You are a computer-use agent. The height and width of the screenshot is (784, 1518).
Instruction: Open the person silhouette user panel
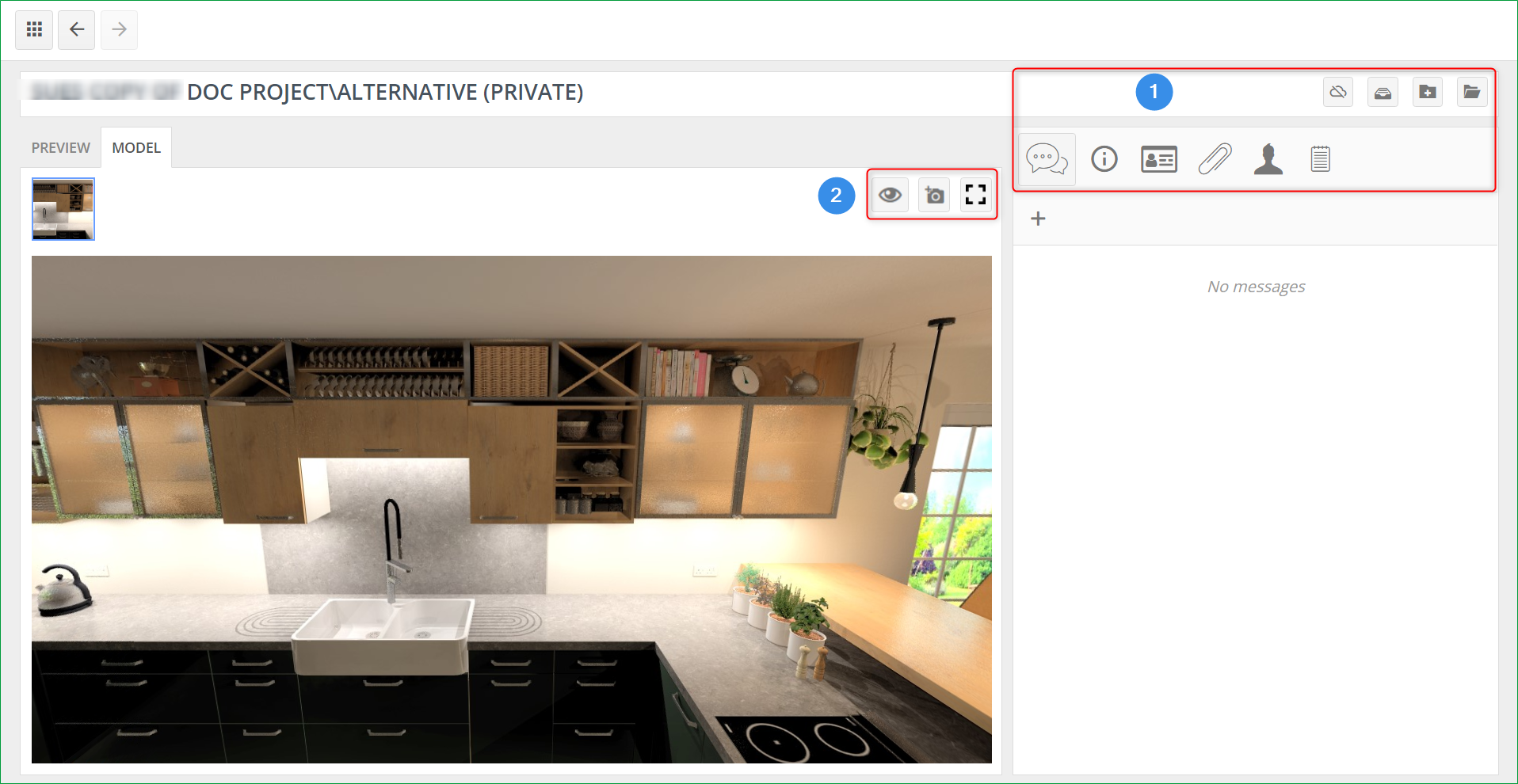[1268, 159]
